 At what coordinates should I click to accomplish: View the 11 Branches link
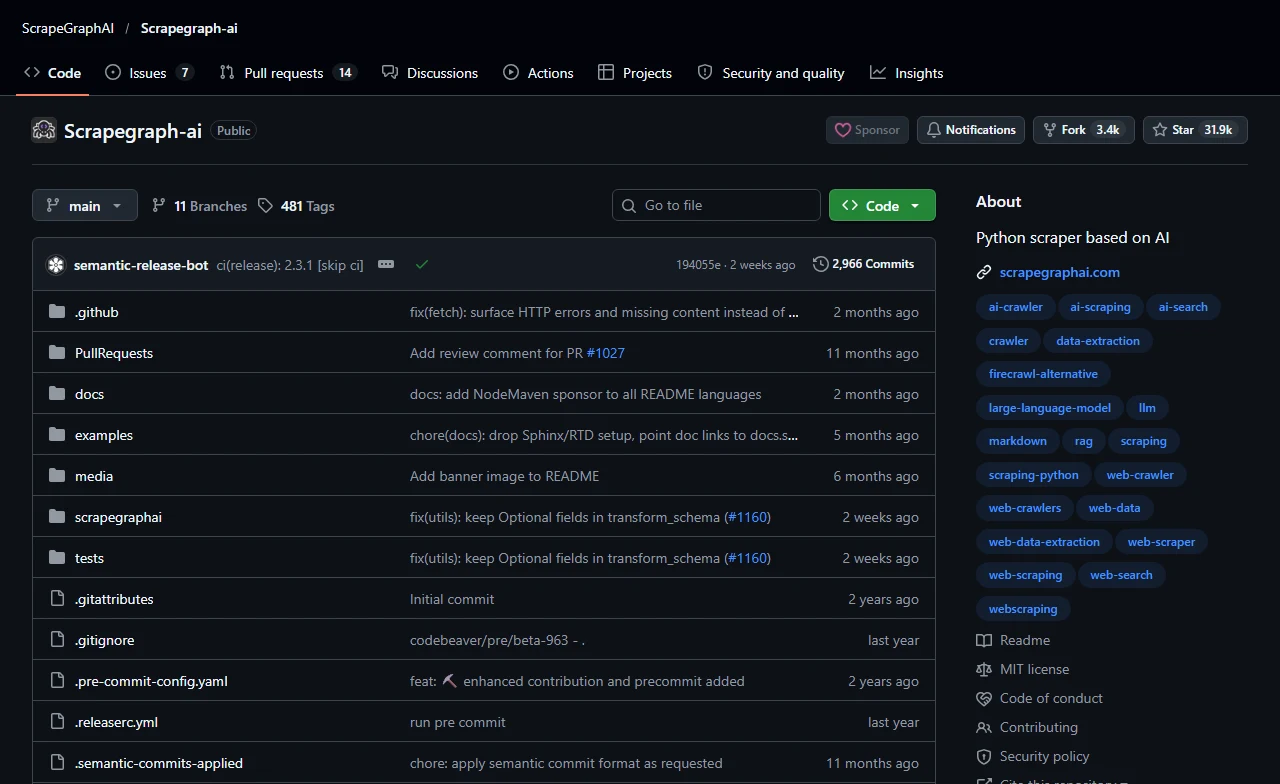pos(199,206)
